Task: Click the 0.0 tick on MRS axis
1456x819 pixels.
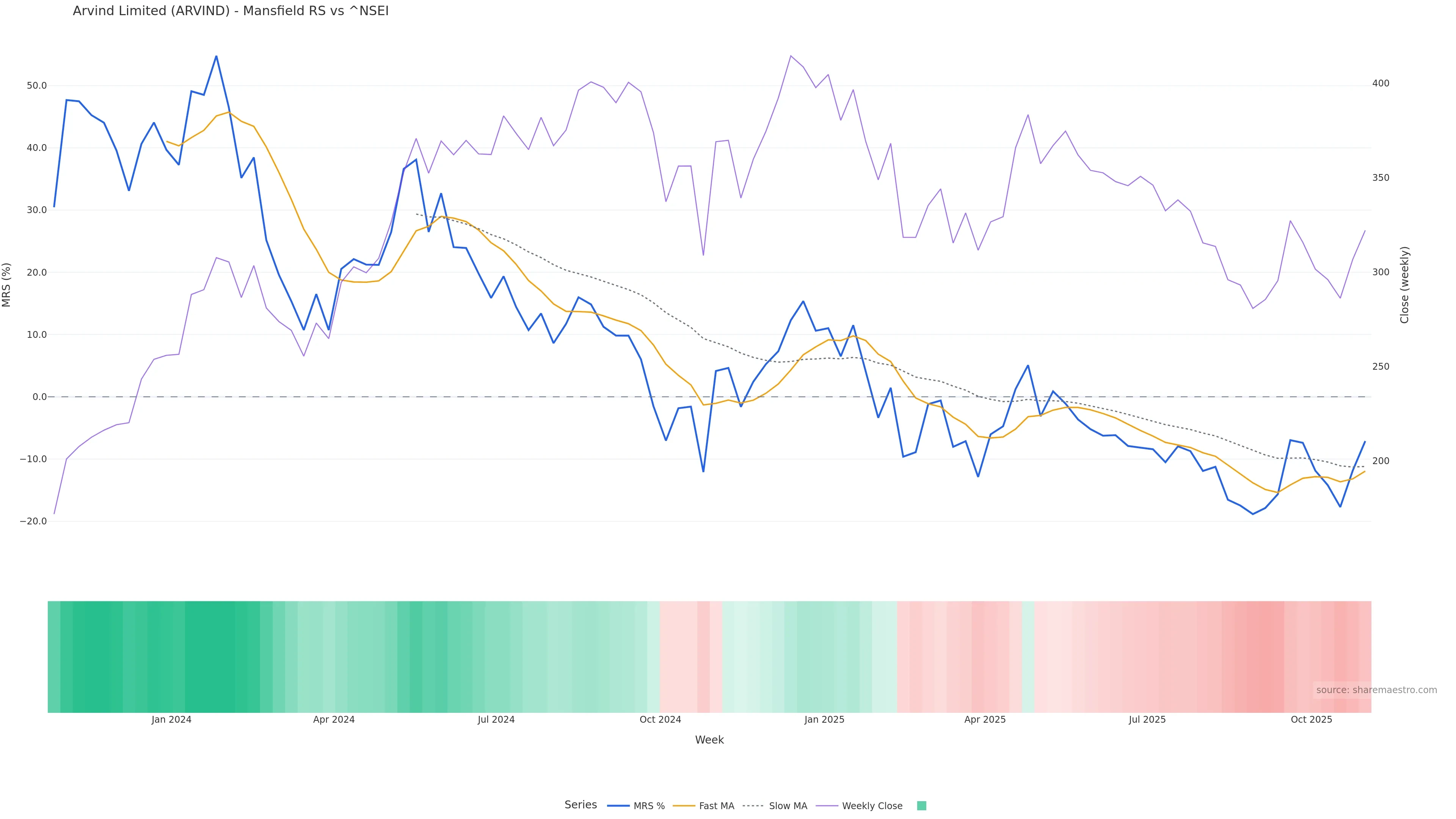Action: point(39,397)
